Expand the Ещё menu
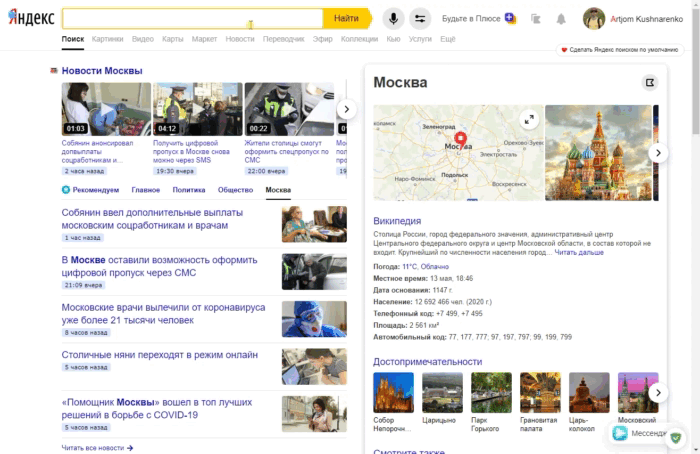 (x=447, y=39)
